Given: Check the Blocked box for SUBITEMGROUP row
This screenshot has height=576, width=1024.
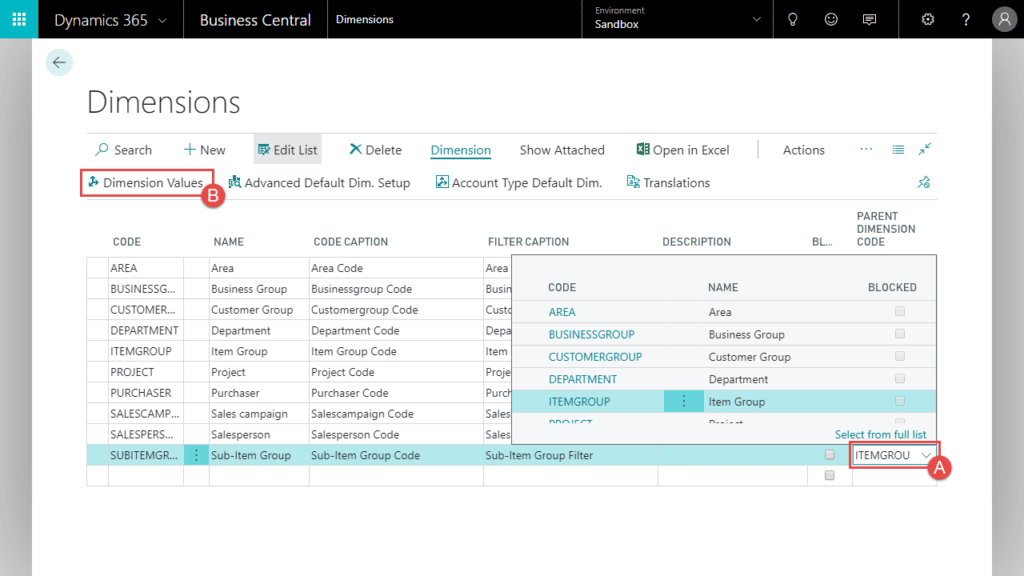Looking at the screenshot, I should 829,455.
